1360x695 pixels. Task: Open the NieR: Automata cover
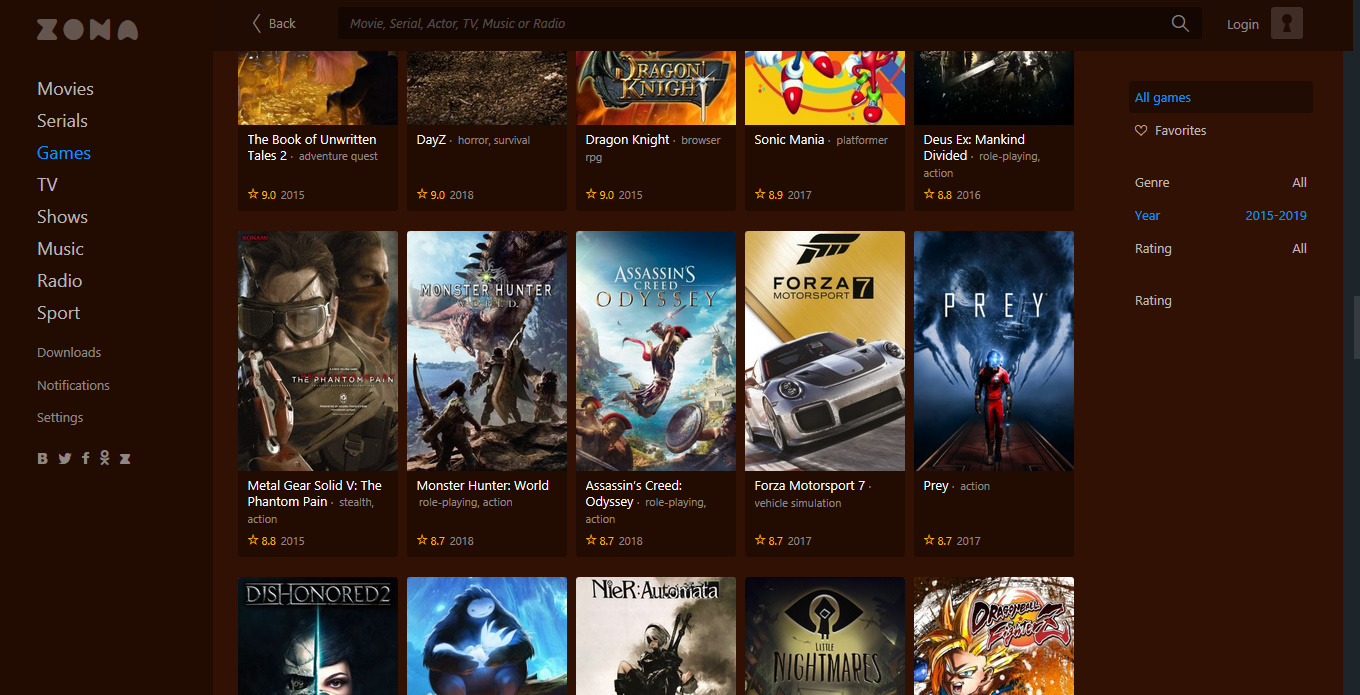click(x=656, y=636)
